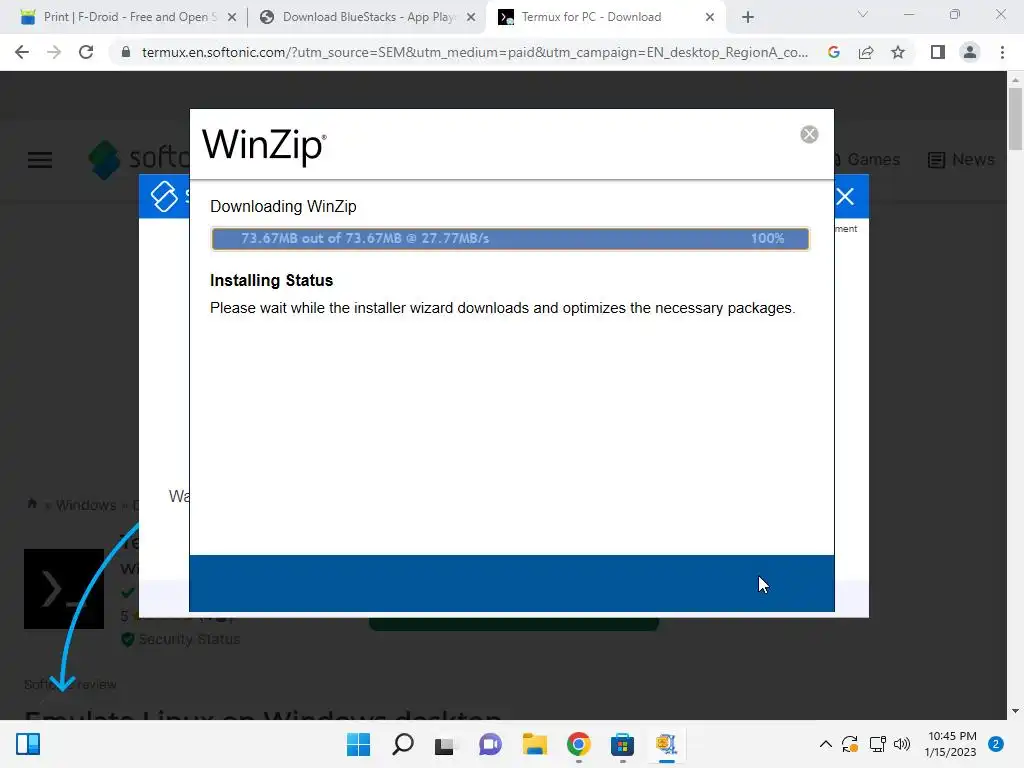1024x768 pixels.
Task: Open the notification count badge
Action: 996,744
